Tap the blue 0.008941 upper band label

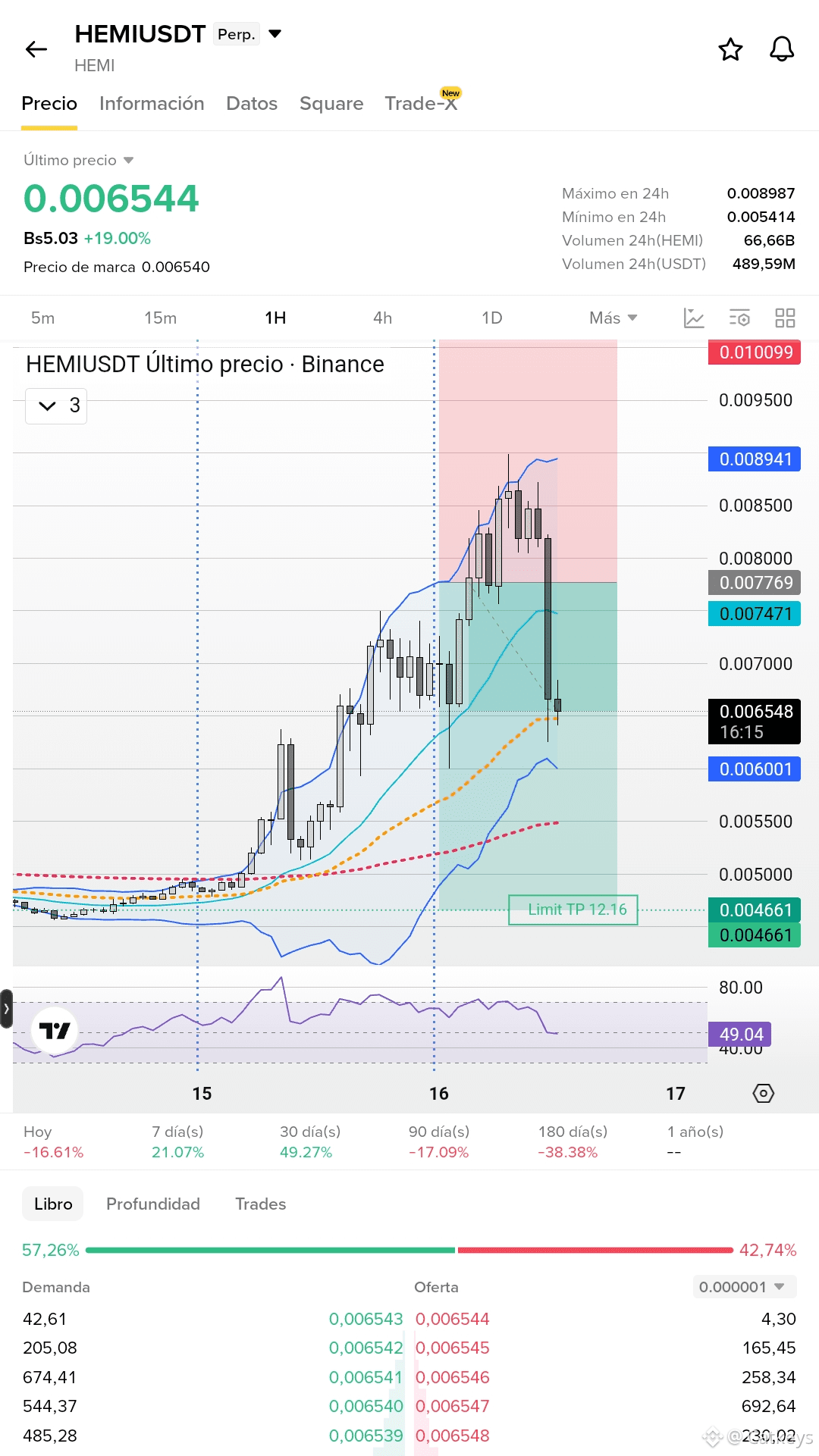pos(755,459)
